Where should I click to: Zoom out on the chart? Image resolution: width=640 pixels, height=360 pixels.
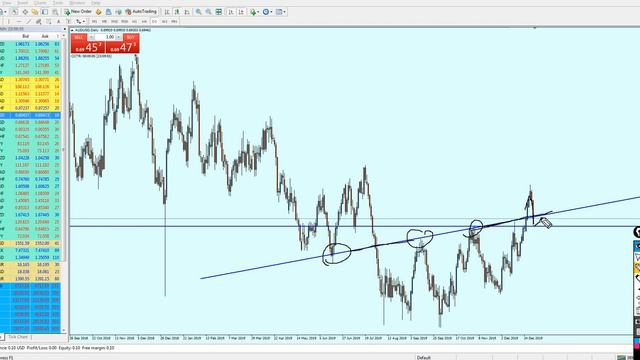pos(208,12)
